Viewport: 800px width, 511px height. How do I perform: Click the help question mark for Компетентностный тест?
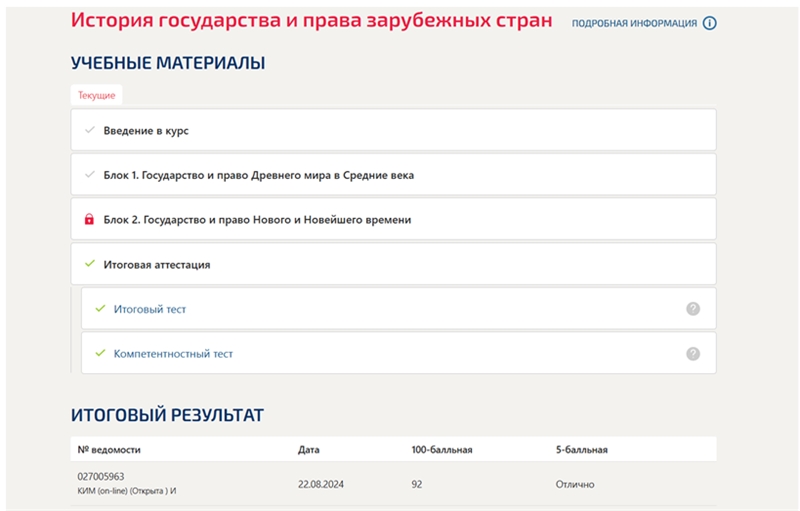tap(693, 353)
